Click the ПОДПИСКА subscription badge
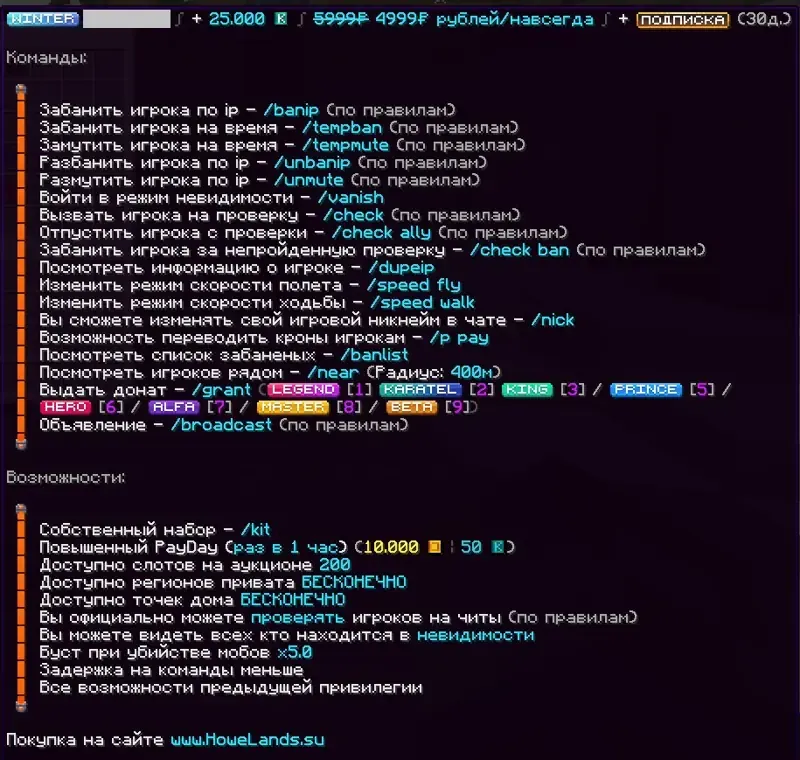Image resolution: width=800 pixels, height=760 pixels. tap(683, 20)
